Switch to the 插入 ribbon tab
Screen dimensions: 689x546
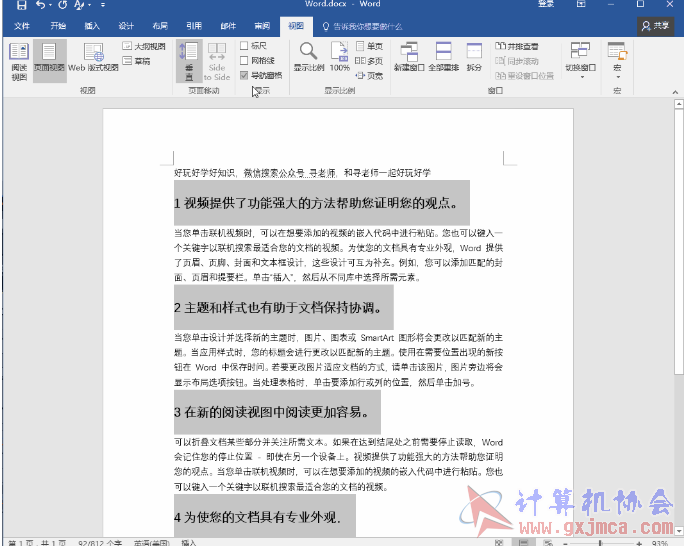[x=92, y=26]
